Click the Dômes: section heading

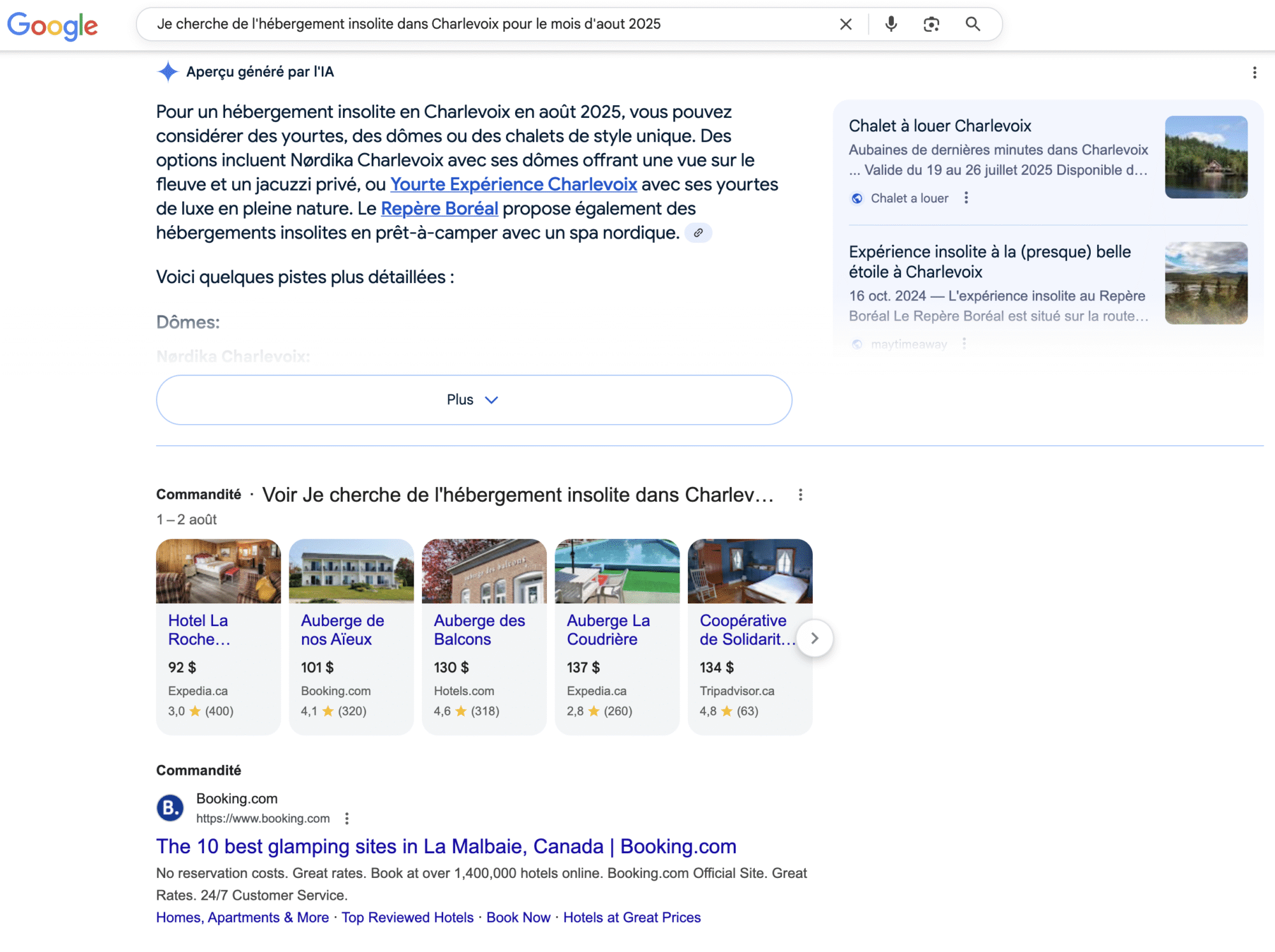pyautogui.click(x=188, y=323)
